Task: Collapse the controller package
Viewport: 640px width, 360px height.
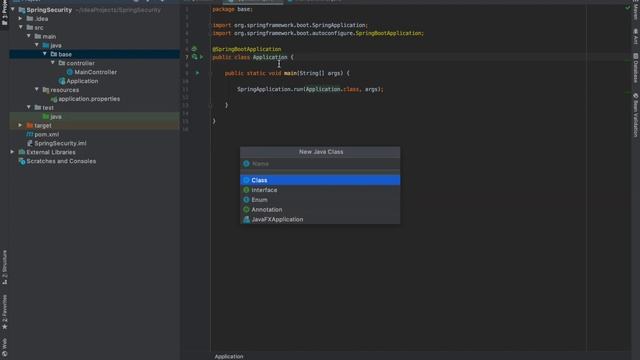Action: click(53, 63)
